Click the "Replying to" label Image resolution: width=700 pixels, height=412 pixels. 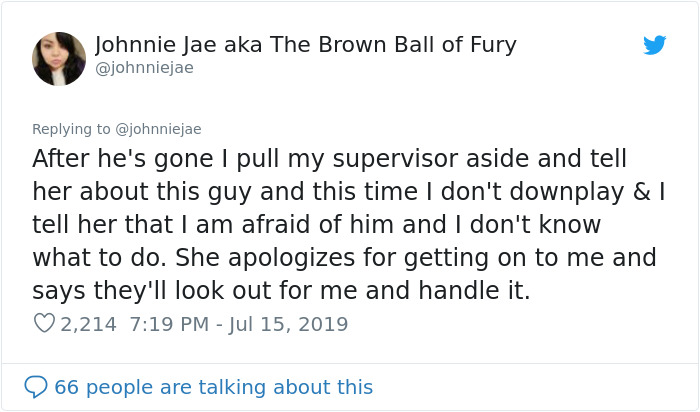[71, 129]
